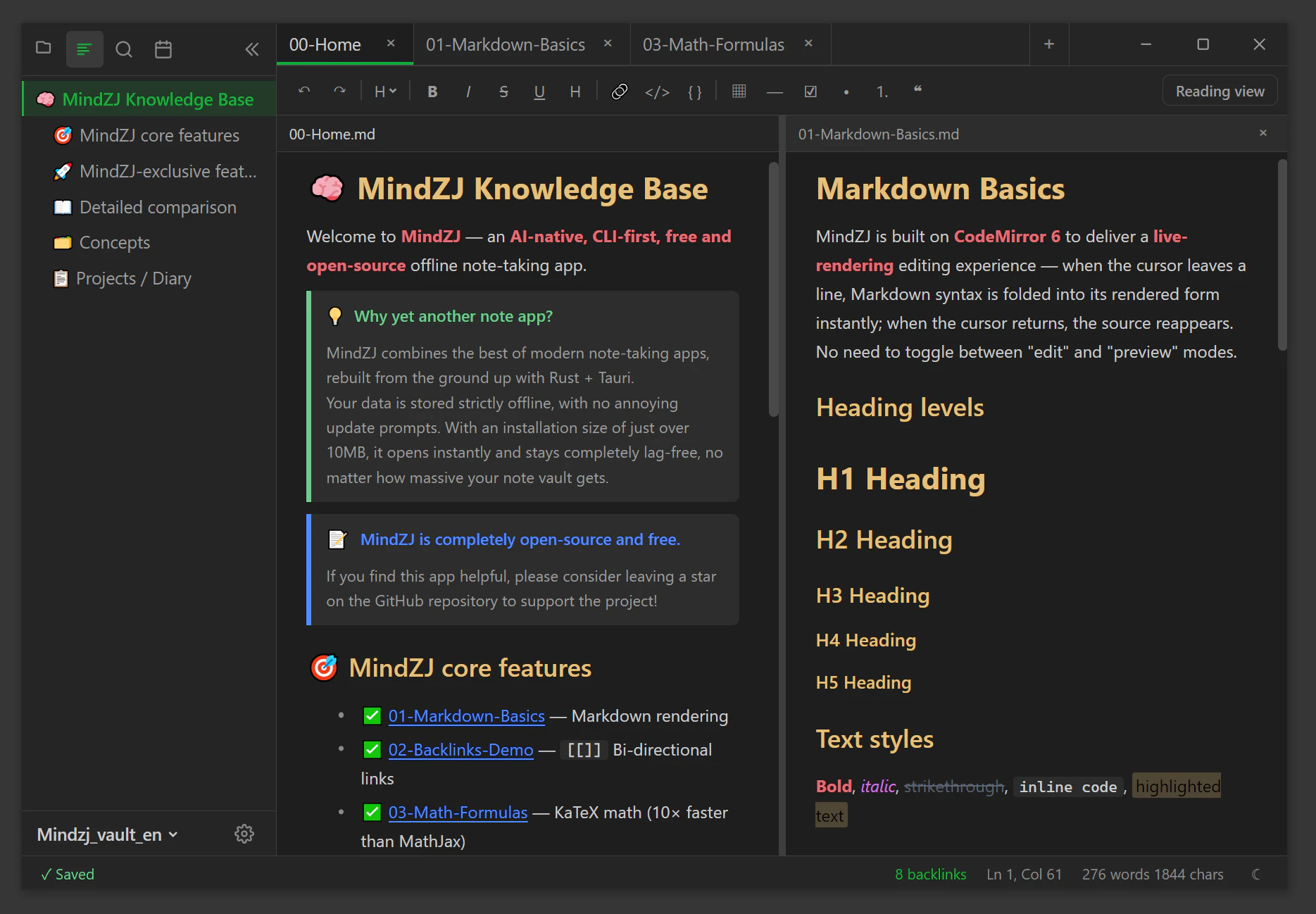The height and width of the screenshot is (914, 1316).
Task: Switch to the 01-Markdown-Basics tab
Action: (505, 44)
